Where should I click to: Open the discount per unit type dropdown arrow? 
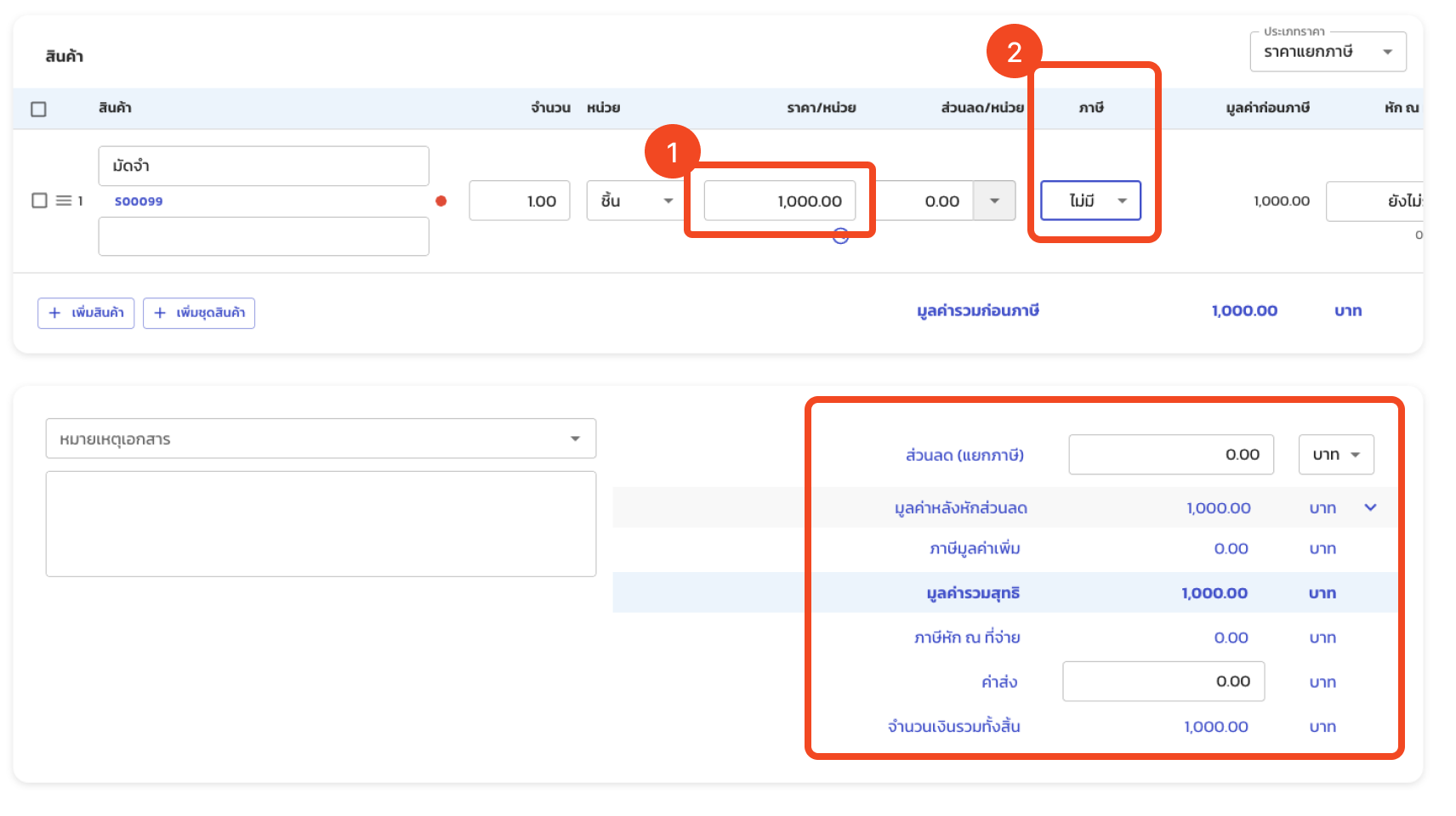tap(994, 201)
